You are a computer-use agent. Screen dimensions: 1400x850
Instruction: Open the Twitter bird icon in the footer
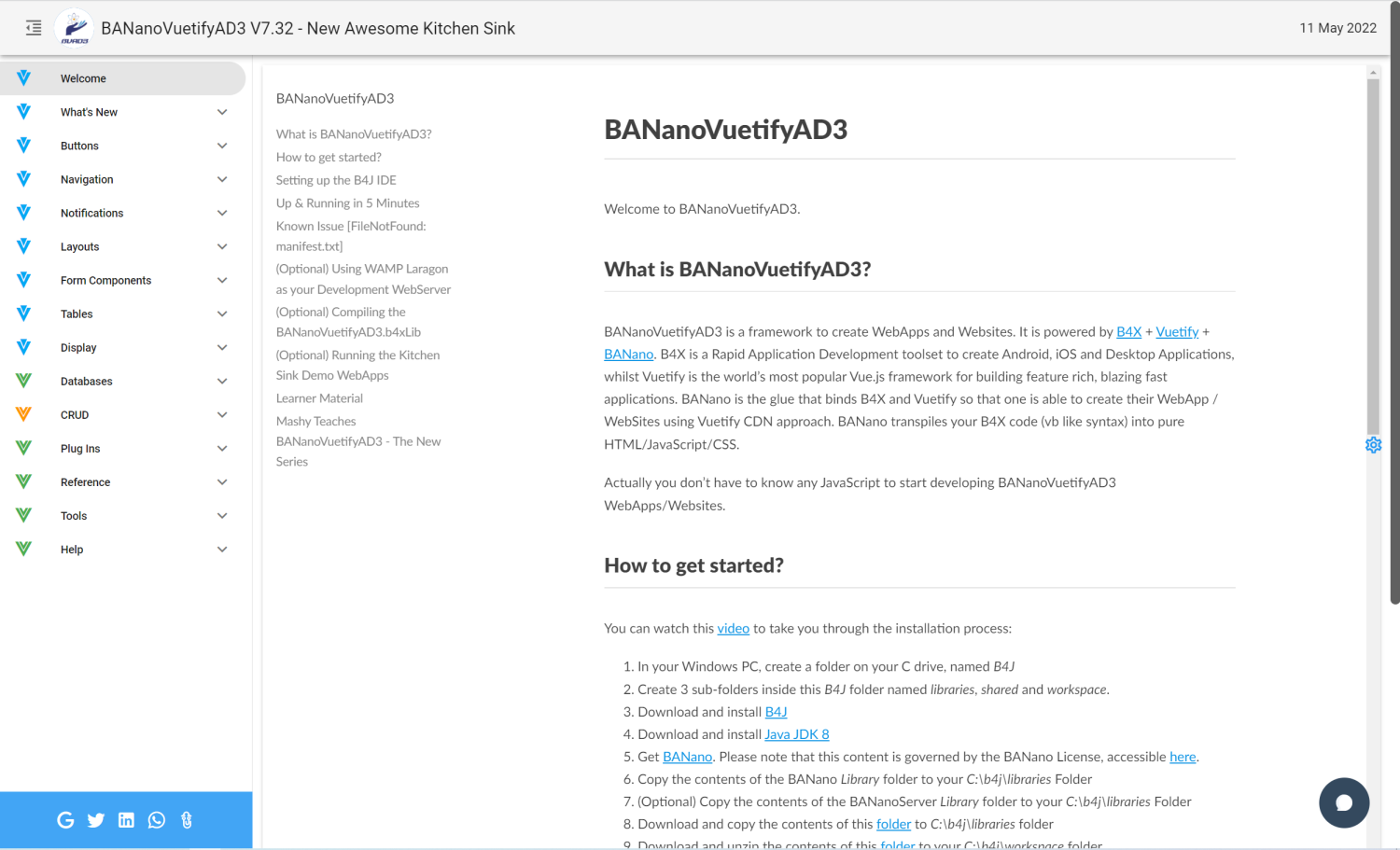point(96,820)
